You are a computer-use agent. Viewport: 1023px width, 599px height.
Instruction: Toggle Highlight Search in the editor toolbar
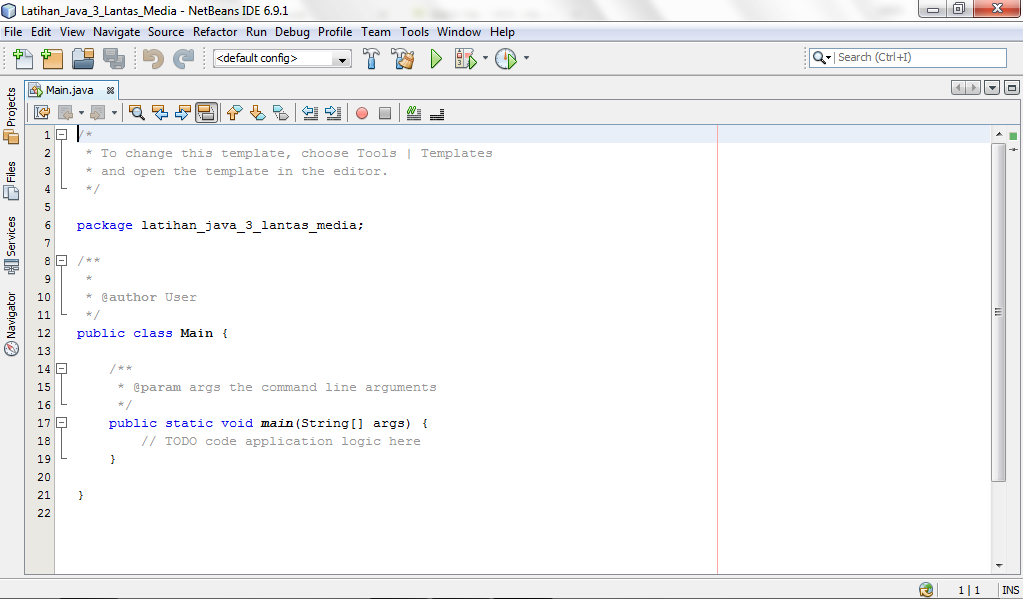[206, 112]
